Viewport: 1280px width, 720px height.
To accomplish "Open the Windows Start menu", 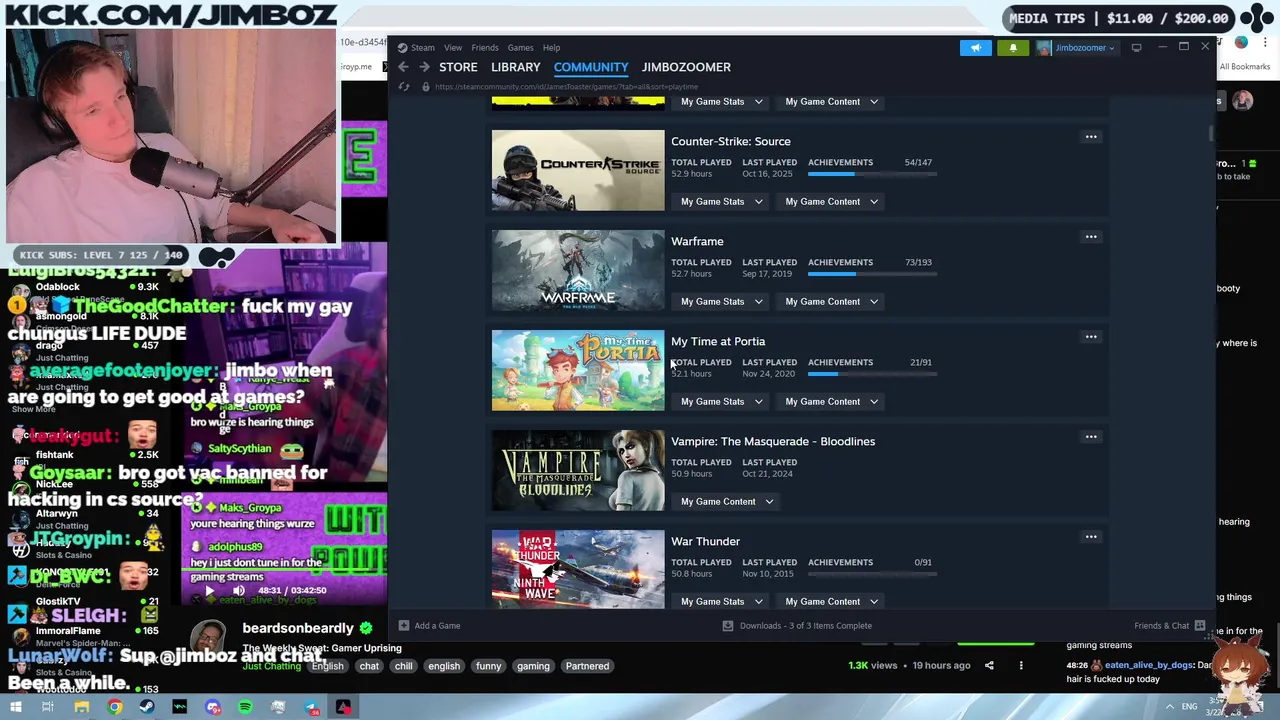I will [x=15, y=707].
